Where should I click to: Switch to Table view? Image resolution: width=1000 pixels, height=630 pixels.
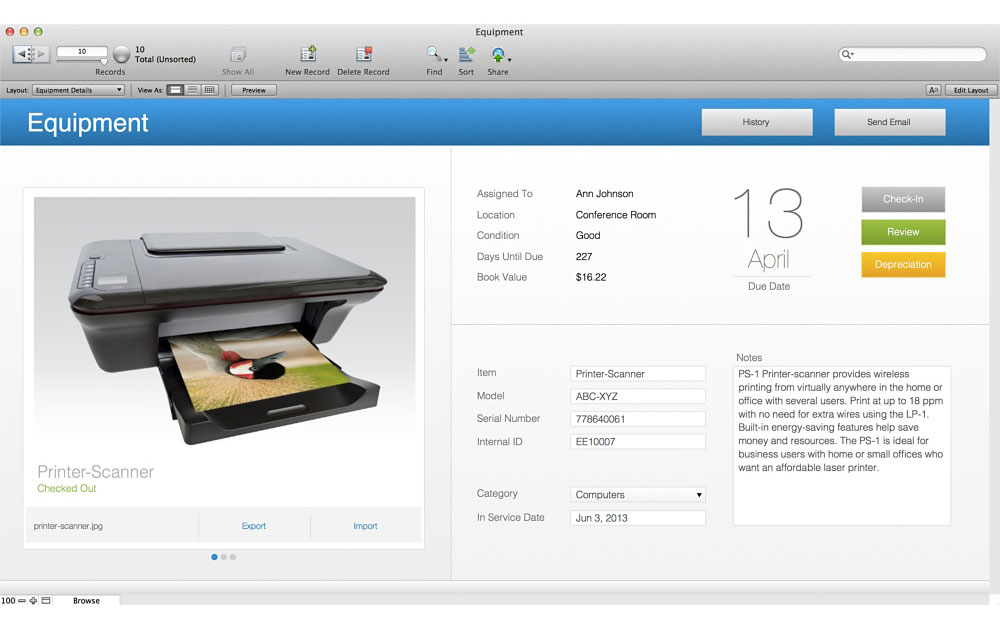pyautogui.click(x=209, y=90)
